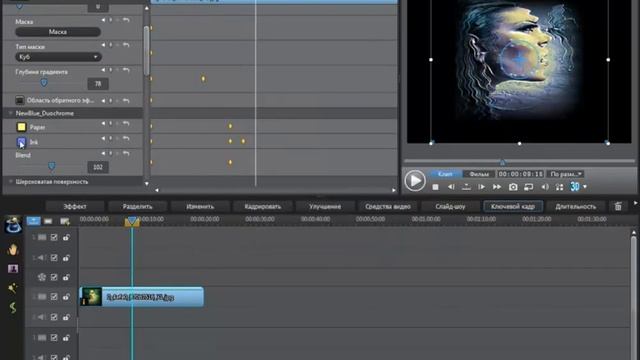
Task: Select the blue clip on the timeline
Action: tap(142, 297)
